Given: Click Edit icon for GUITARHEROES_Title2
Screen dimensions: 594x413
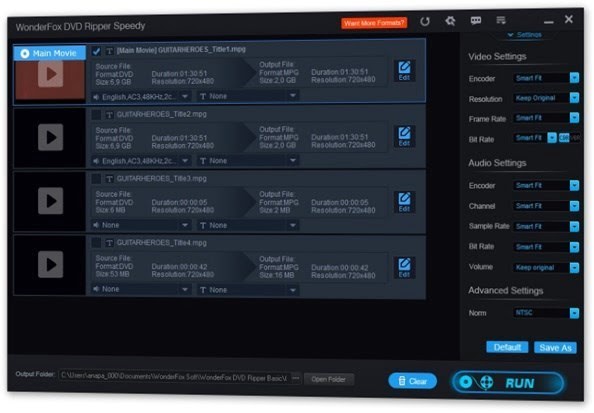Looking at the screenshot, I should (x=404, y=136).
